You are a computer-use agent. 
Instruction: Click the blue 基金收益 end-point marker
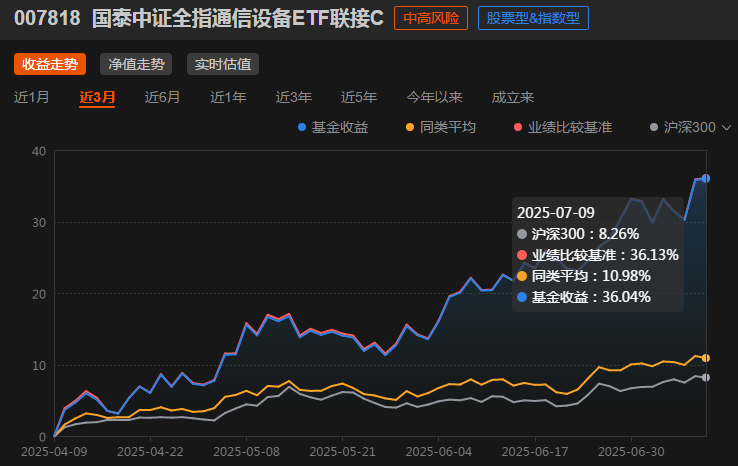pos(706,178)
